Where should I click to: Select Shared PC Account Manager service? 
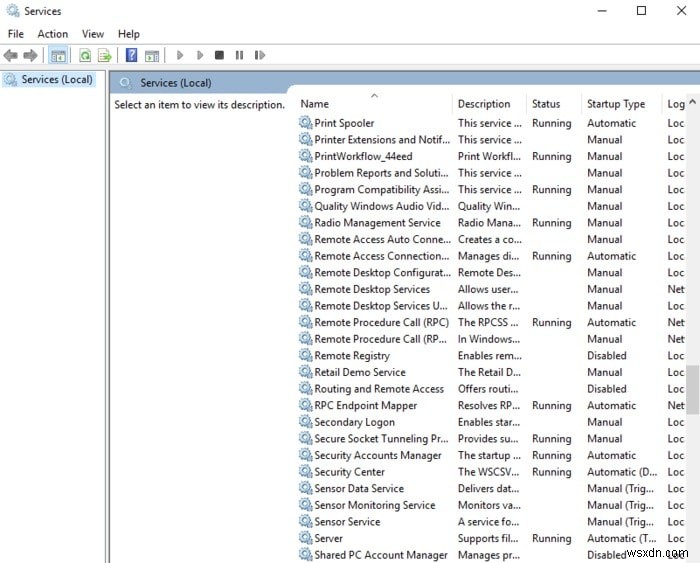(380, 555)
